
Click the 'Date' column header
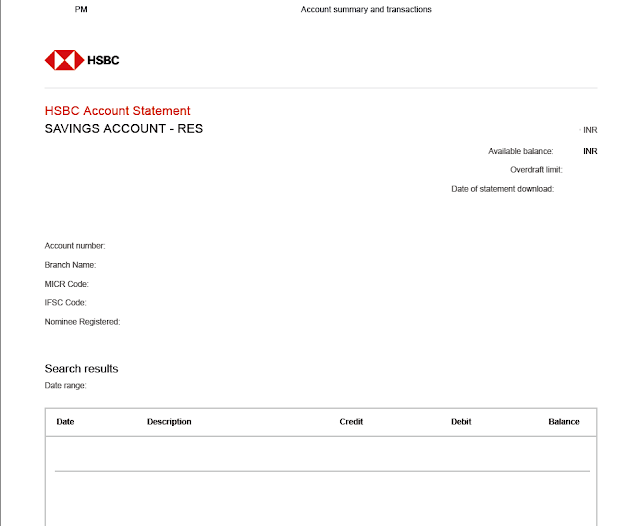[x=65, y=422]
